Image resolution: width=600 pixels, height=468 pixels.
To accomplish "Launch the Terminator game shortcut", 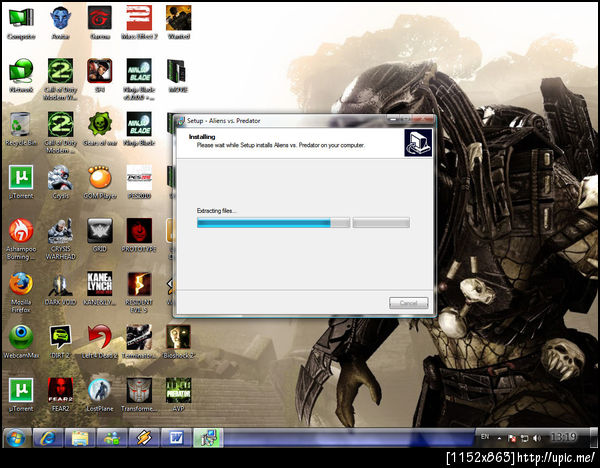I will [139, 342].
